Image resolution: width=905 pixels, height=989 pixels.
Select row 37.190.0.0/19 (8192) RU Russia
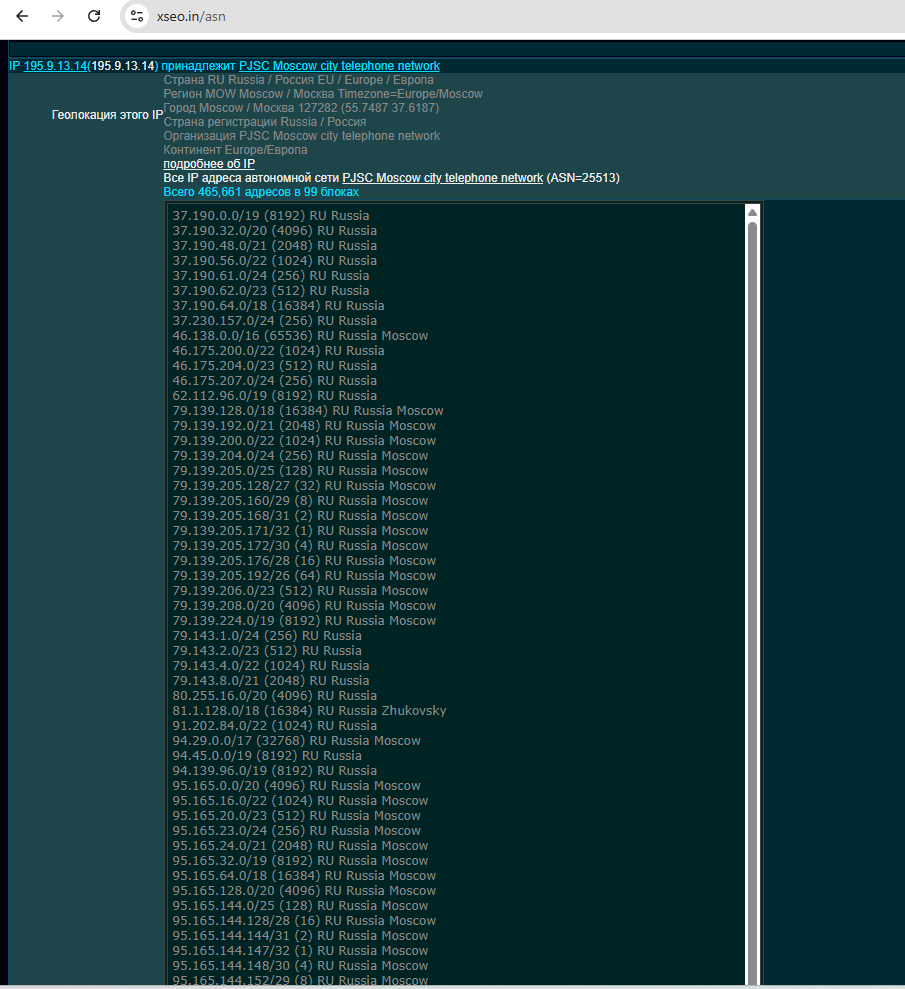click(271, 216)
